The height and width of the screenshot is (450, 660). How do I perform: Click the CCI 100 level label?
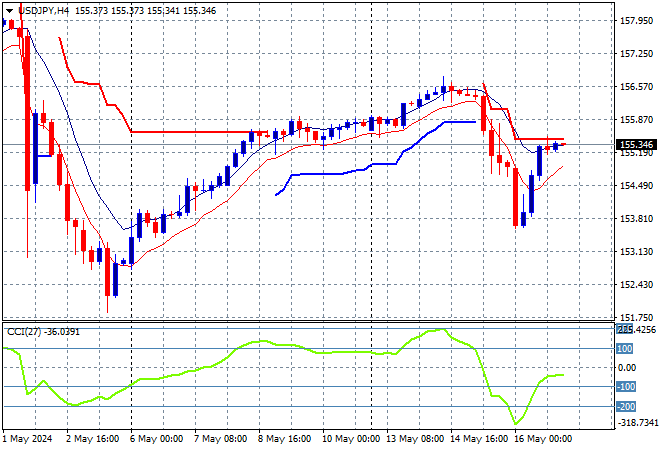(x=625, y=349)
